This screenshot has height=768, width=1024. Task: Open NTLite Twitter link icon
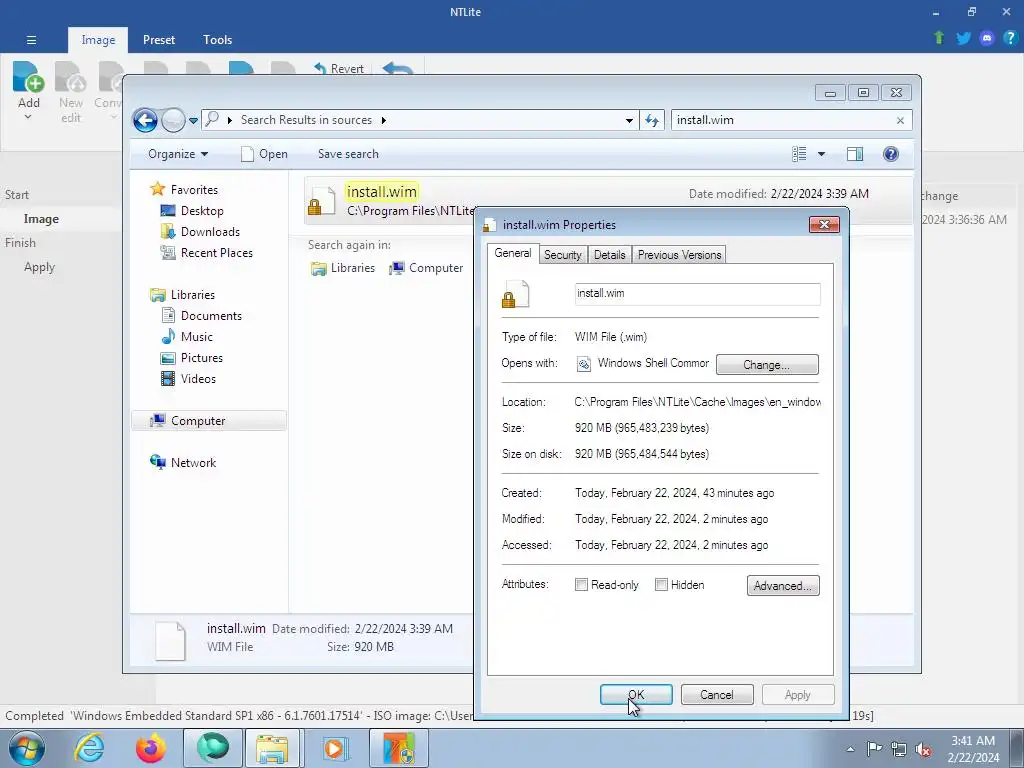(963, 38)
